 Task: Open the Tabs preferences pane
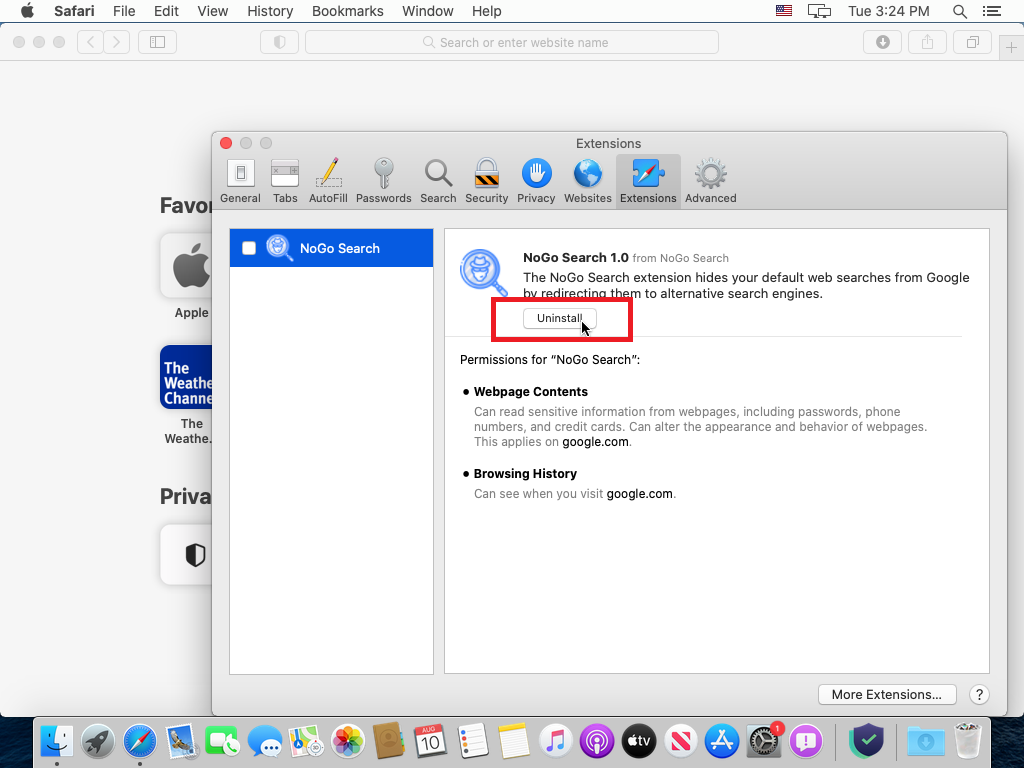point(285,182)
